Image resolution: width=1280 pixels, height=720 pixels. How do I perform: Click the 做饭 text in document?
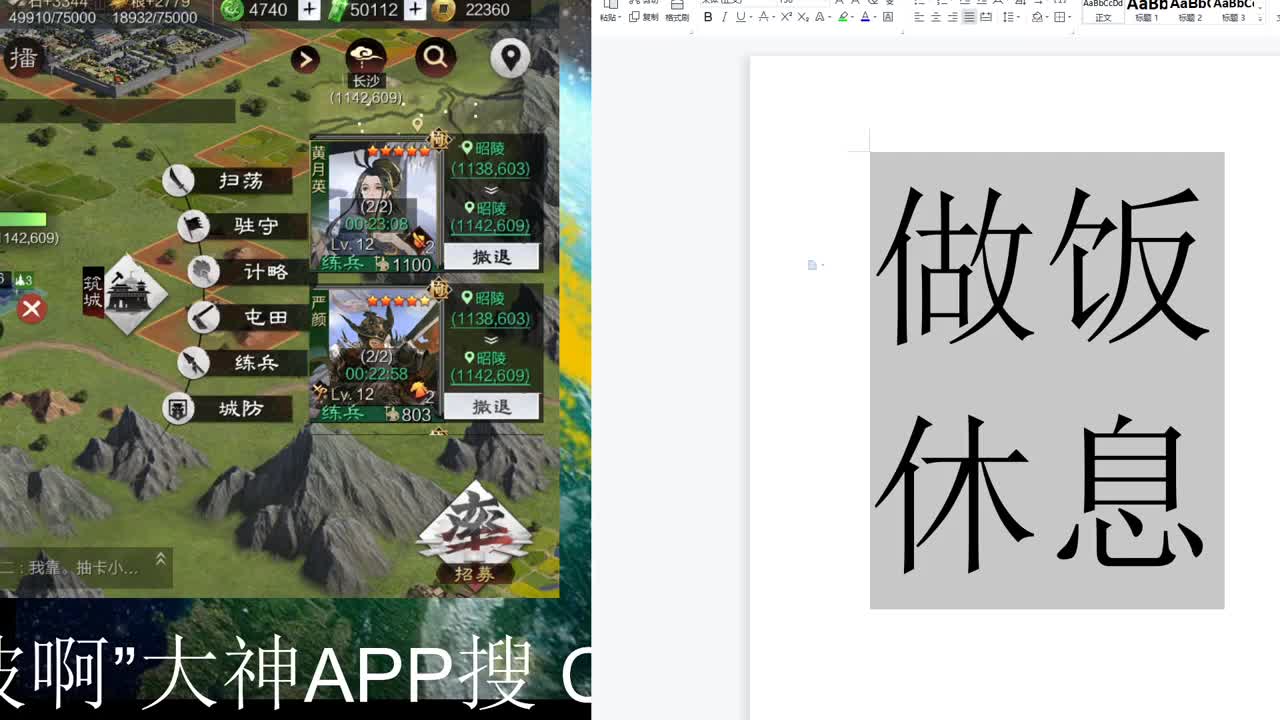click(1043, 265)
